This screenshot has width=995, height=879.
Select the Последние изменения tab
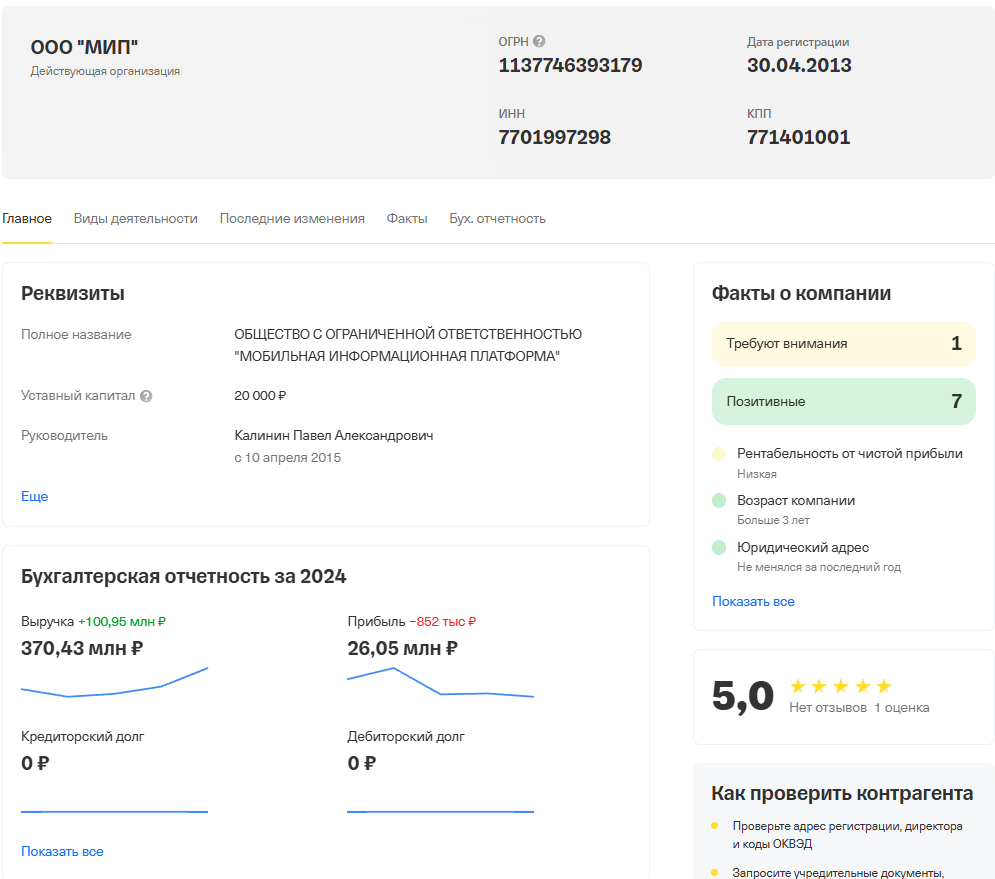tap(292, 218)
